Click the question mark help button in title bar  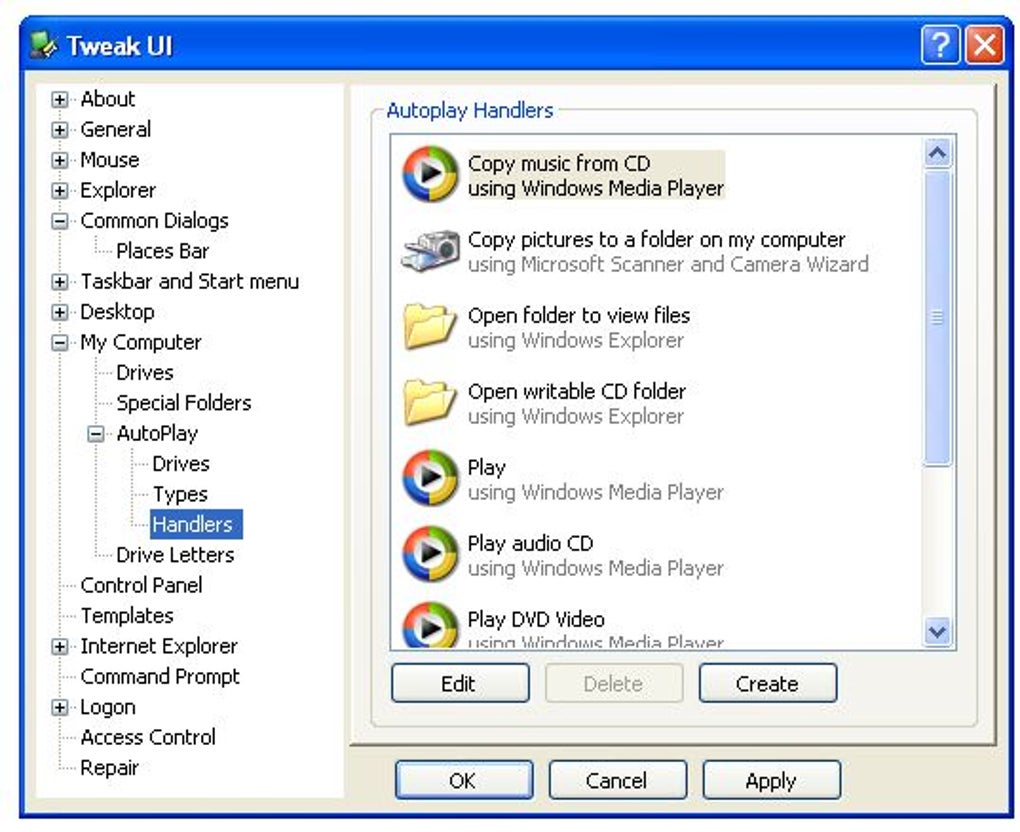(x=940, y=45)
